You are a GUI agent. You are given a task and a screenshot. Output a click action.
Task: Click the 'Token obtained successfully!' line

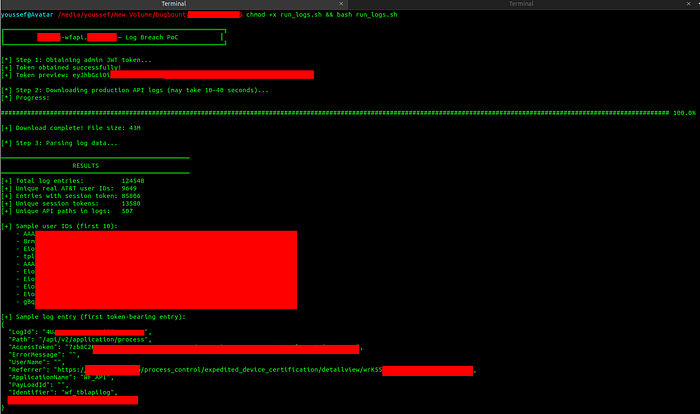point(61,67)
